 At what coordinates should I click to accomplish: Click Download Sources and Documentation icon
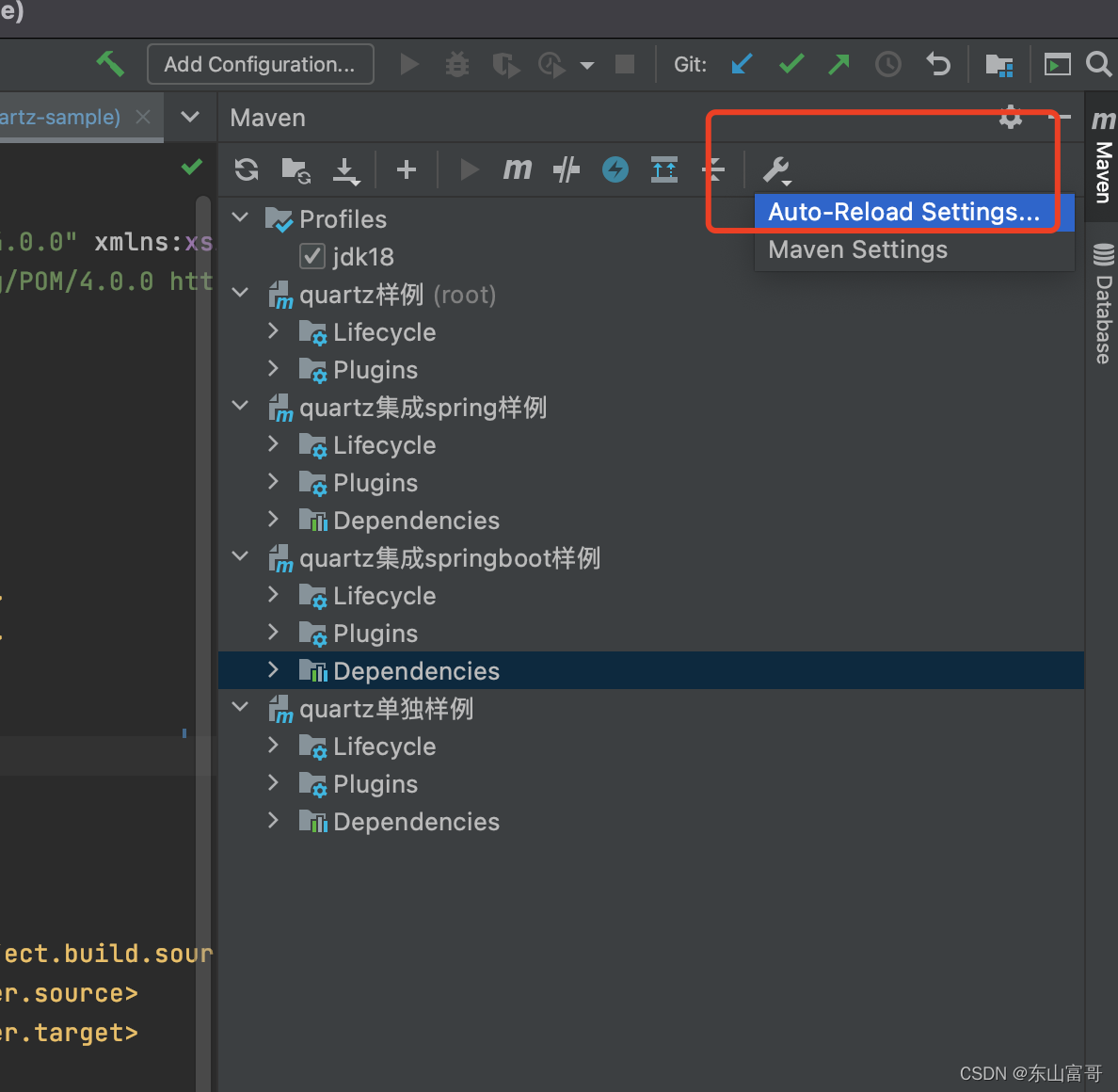[x=346, y=171]
